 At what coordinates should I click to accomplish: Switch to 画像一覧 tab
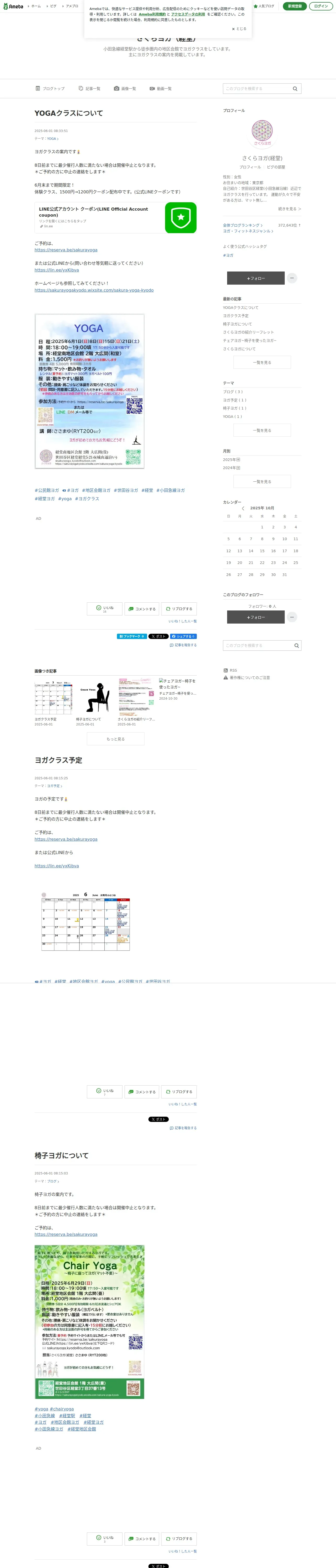coord(125,89)
